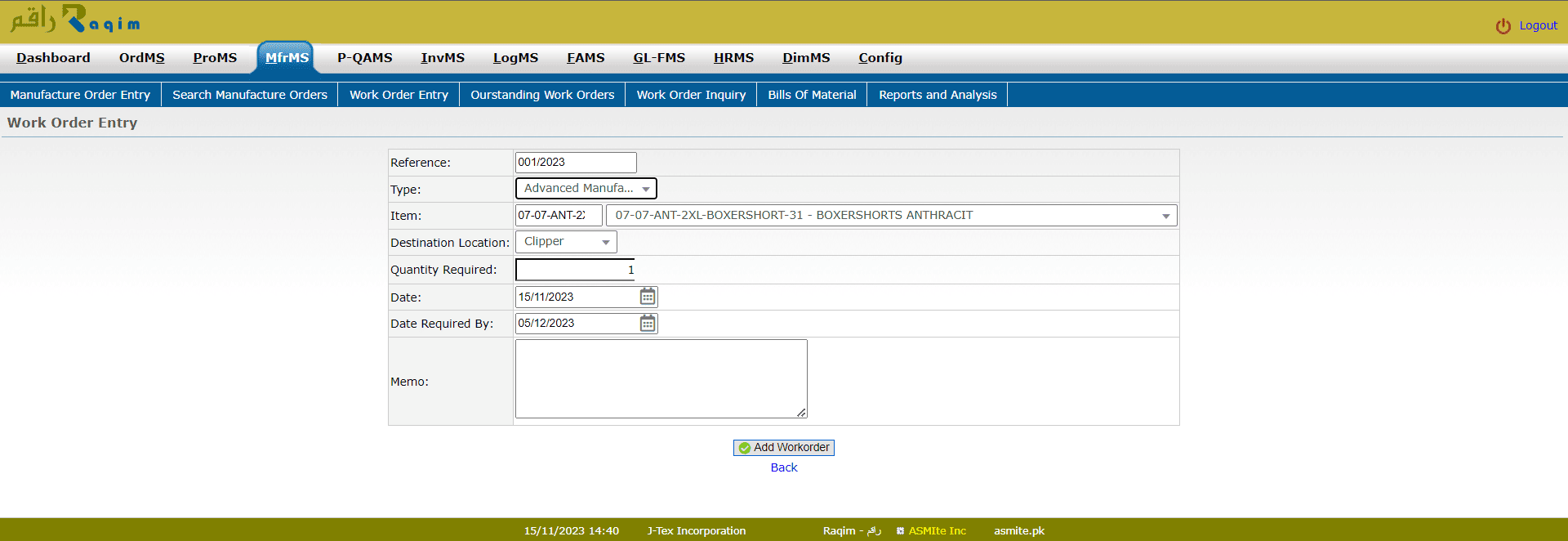1568x541 pixels.
Task: Click the Back link
Action: tap(784, 467)
